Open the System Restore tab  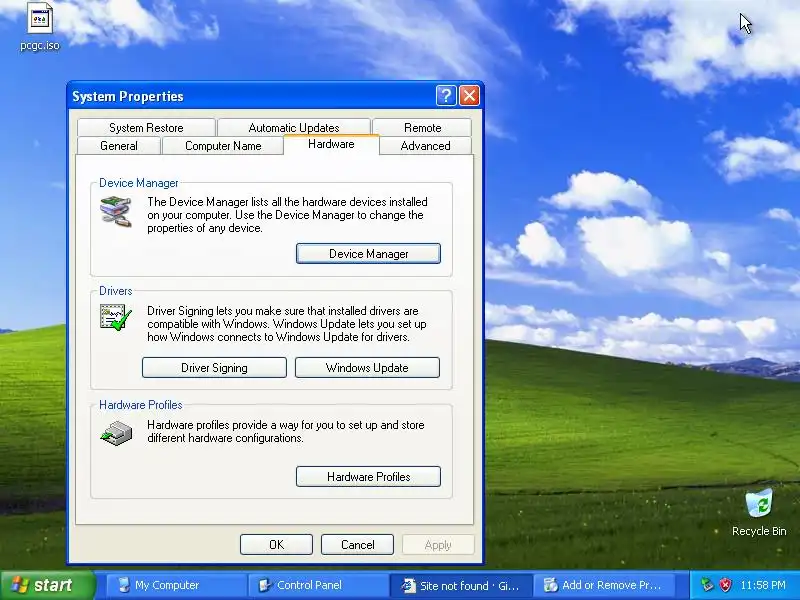pos(146,128)
